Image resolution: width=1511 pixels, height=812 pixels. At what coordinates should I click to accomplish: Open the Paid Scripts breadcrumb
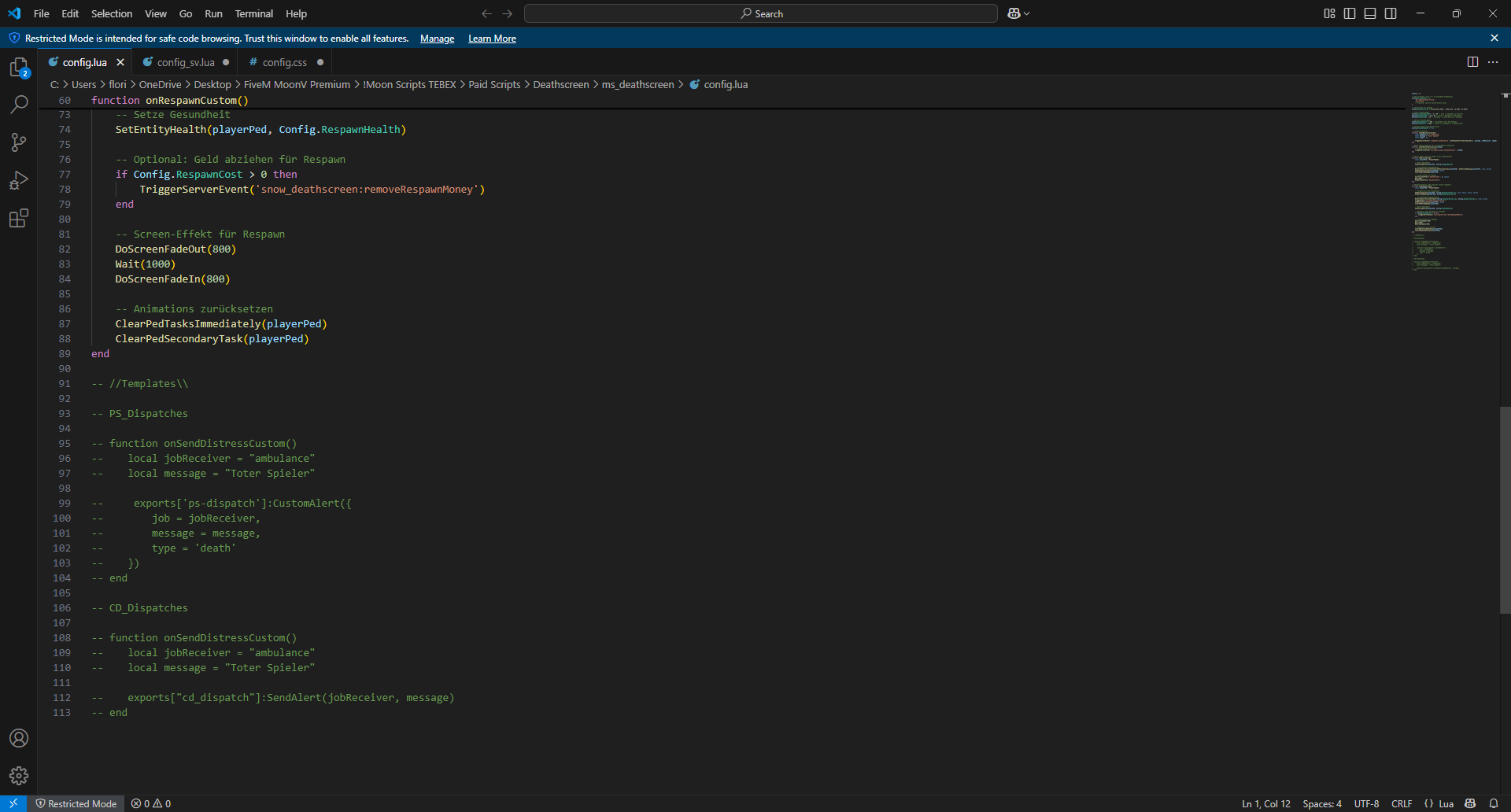coord(494,84)
